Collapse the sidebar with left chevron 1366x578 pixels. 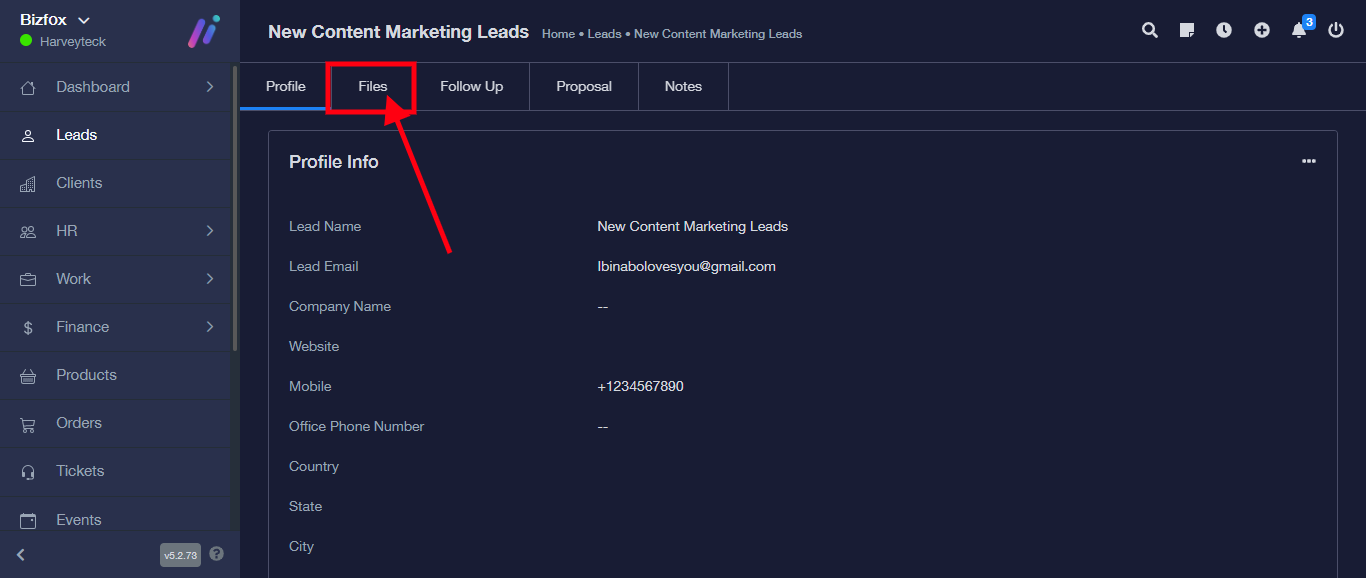(21, 554)
